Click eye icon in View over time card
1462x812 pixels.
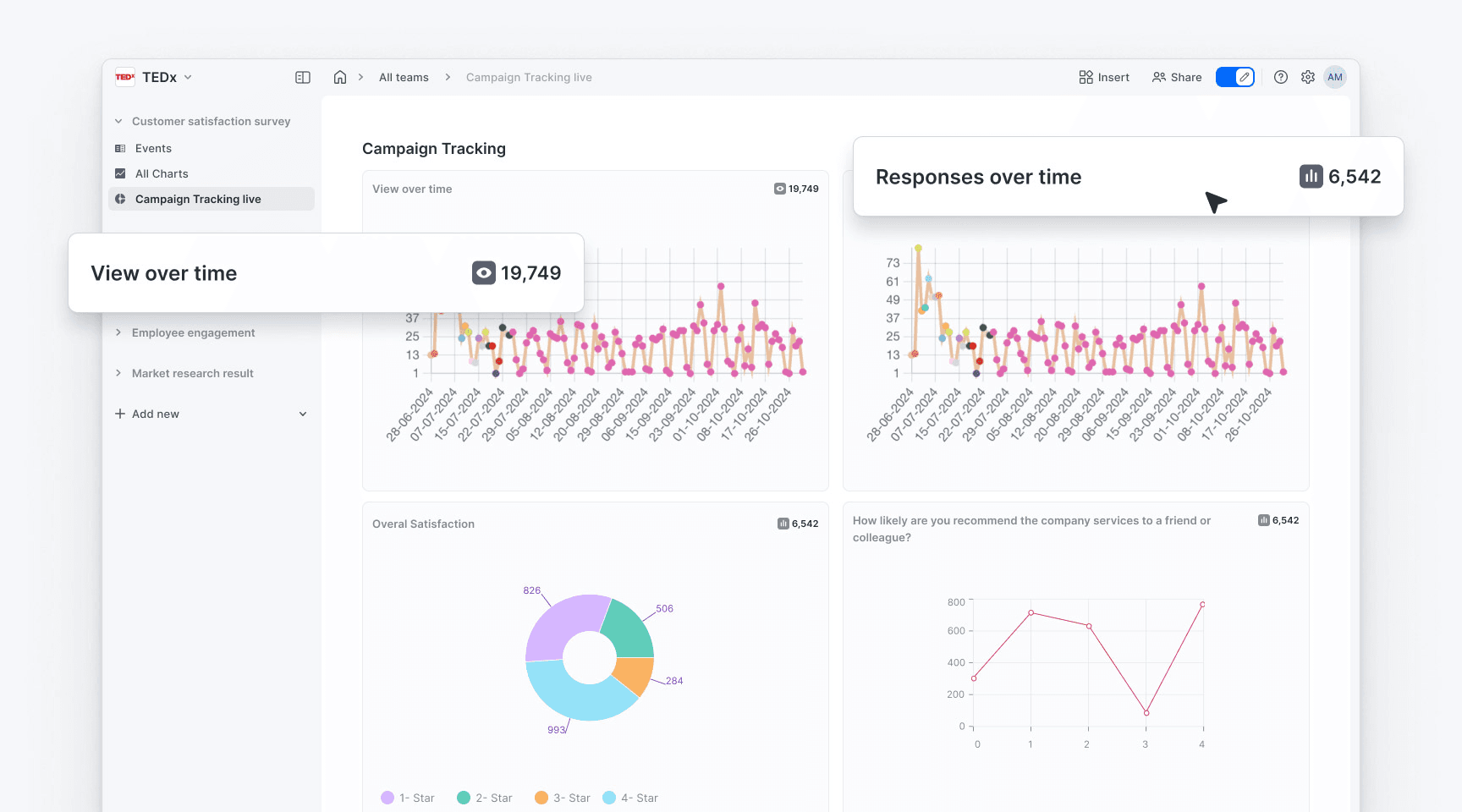point(484,272)
